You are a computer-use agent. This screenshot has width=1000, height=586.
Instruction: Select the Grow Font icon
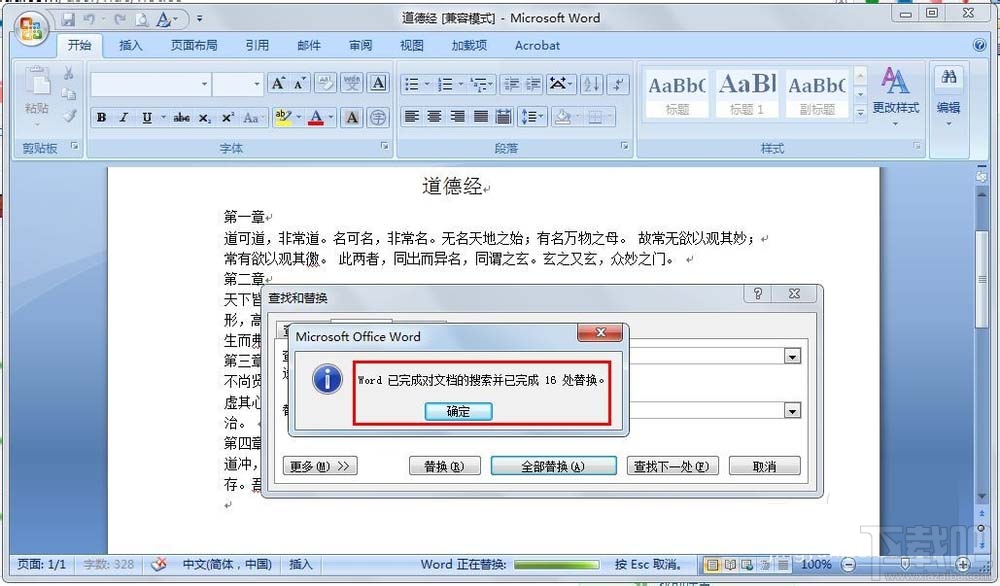click(x=277, y=82)
